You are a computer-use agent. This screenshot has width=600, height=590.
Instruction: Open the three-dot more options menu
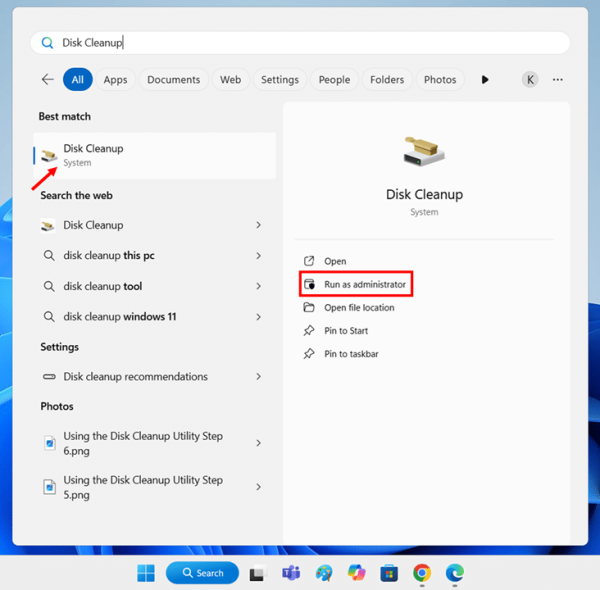click(x=558, y=80)
